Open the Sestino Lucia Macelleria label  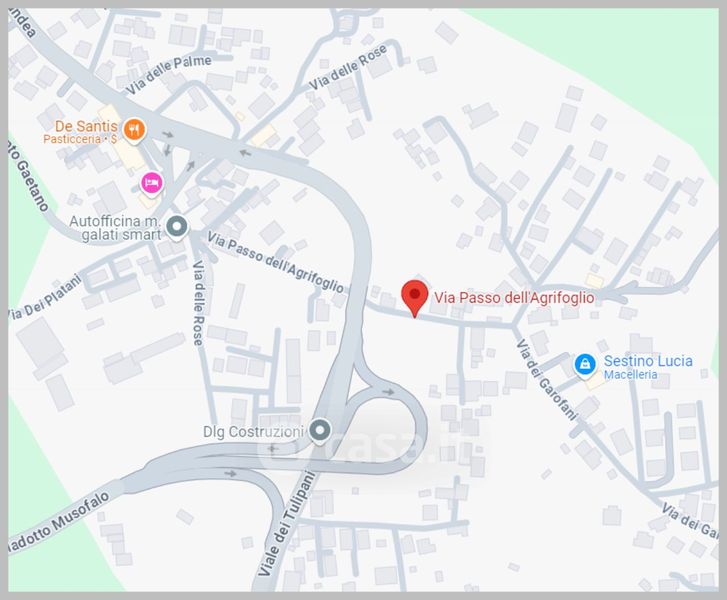tap(648, 367)
